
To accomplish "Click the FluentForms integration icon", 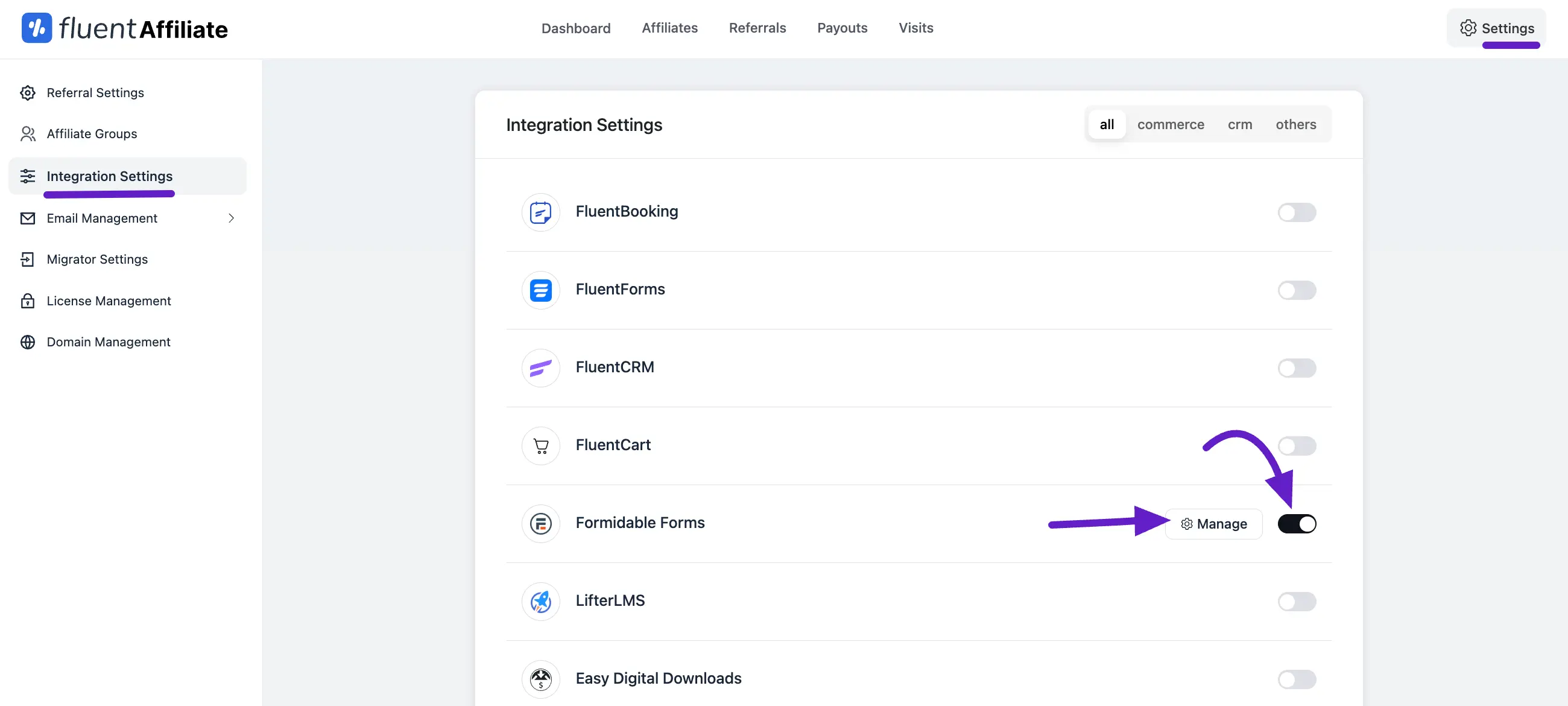I will pyautogui.click(x=540, y=290).
